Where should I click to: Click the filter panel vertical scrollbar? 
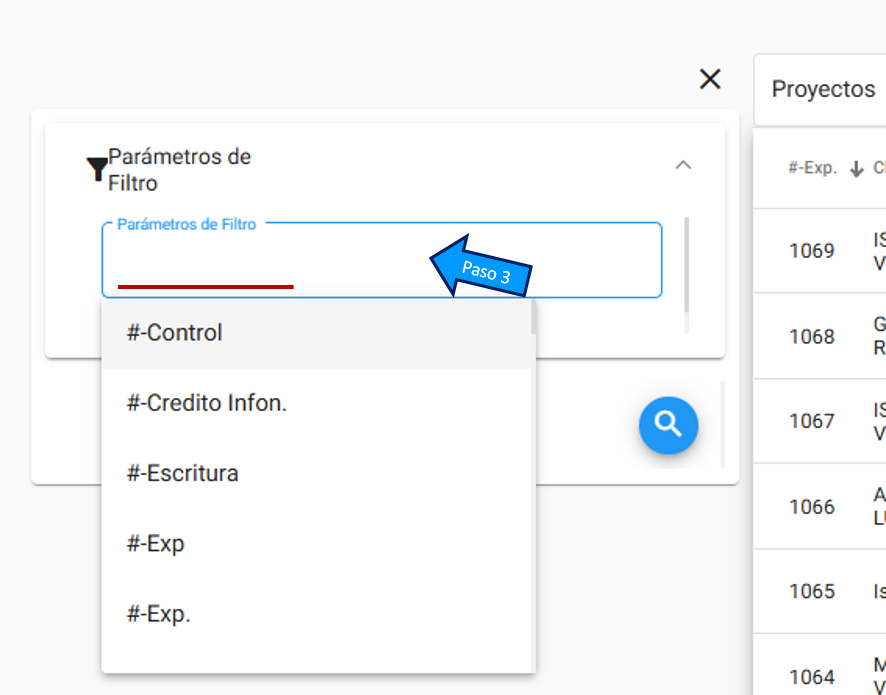pos(687,264)
